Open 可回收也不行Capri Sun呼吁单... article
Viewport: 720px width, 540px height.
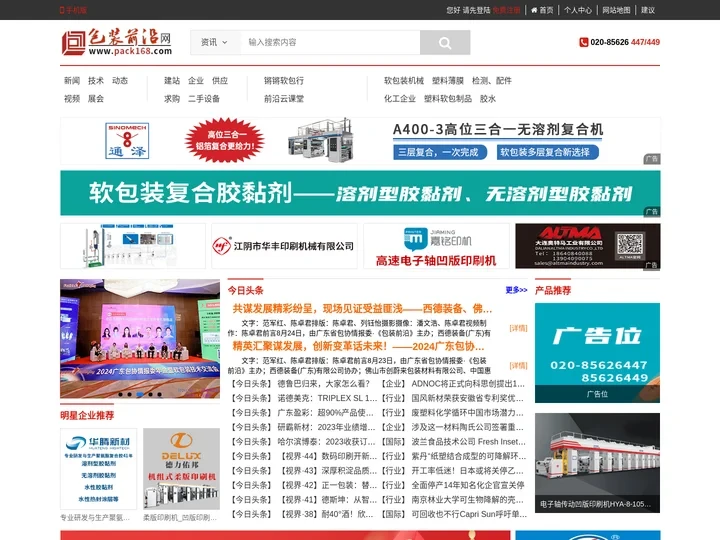click(x=469, y=514)
